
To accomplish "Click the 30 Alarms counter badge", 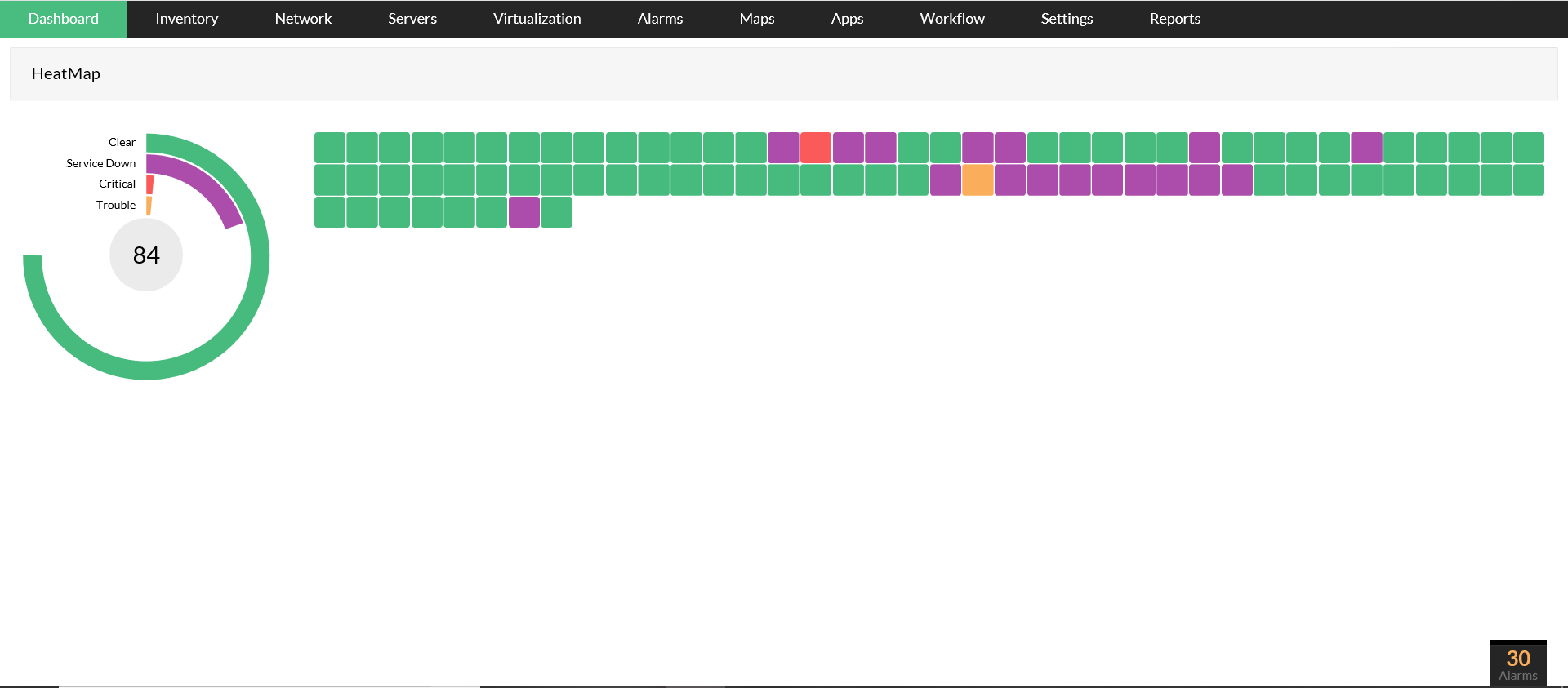I will (x=1517, y=664).
